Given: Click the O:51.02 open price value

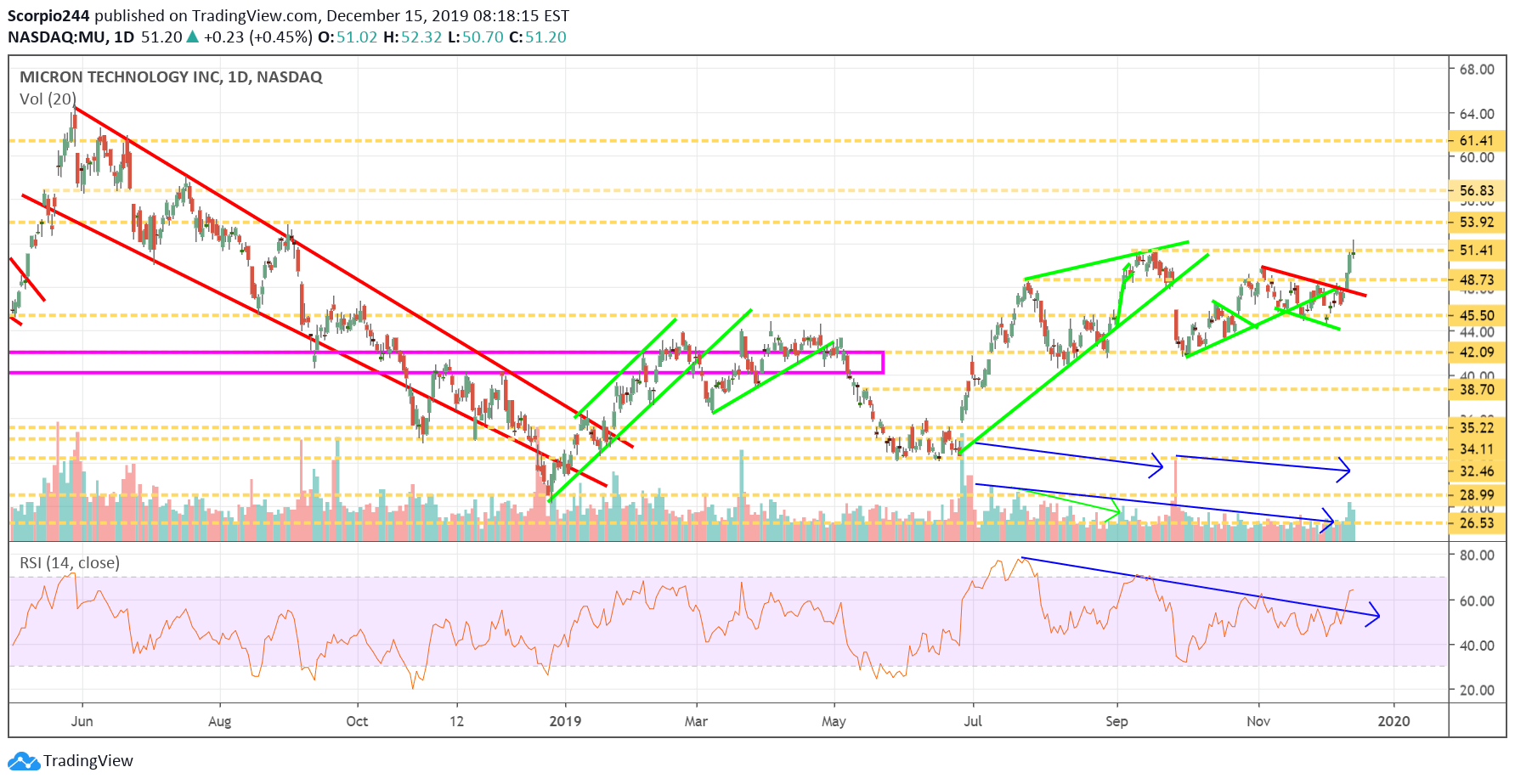Looking at the screenshot, I should (x=348, y=37).
